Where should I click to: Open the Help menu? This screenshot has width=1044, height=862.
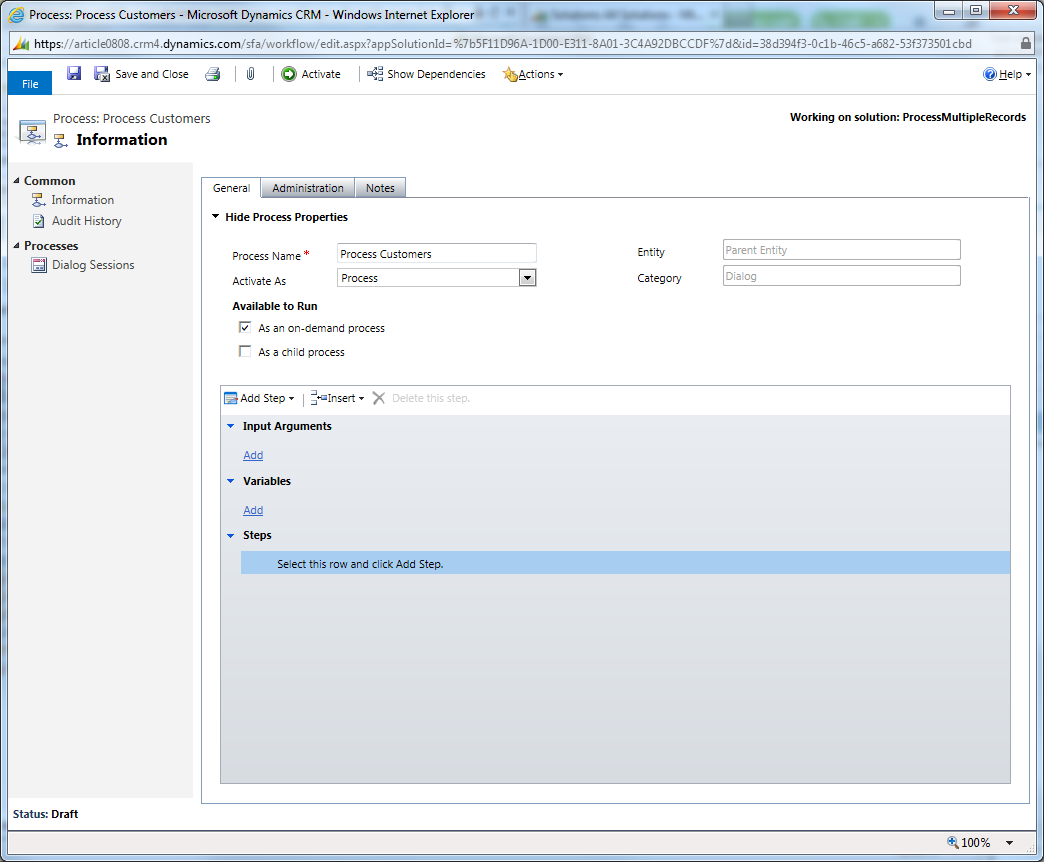[1007, 74]
